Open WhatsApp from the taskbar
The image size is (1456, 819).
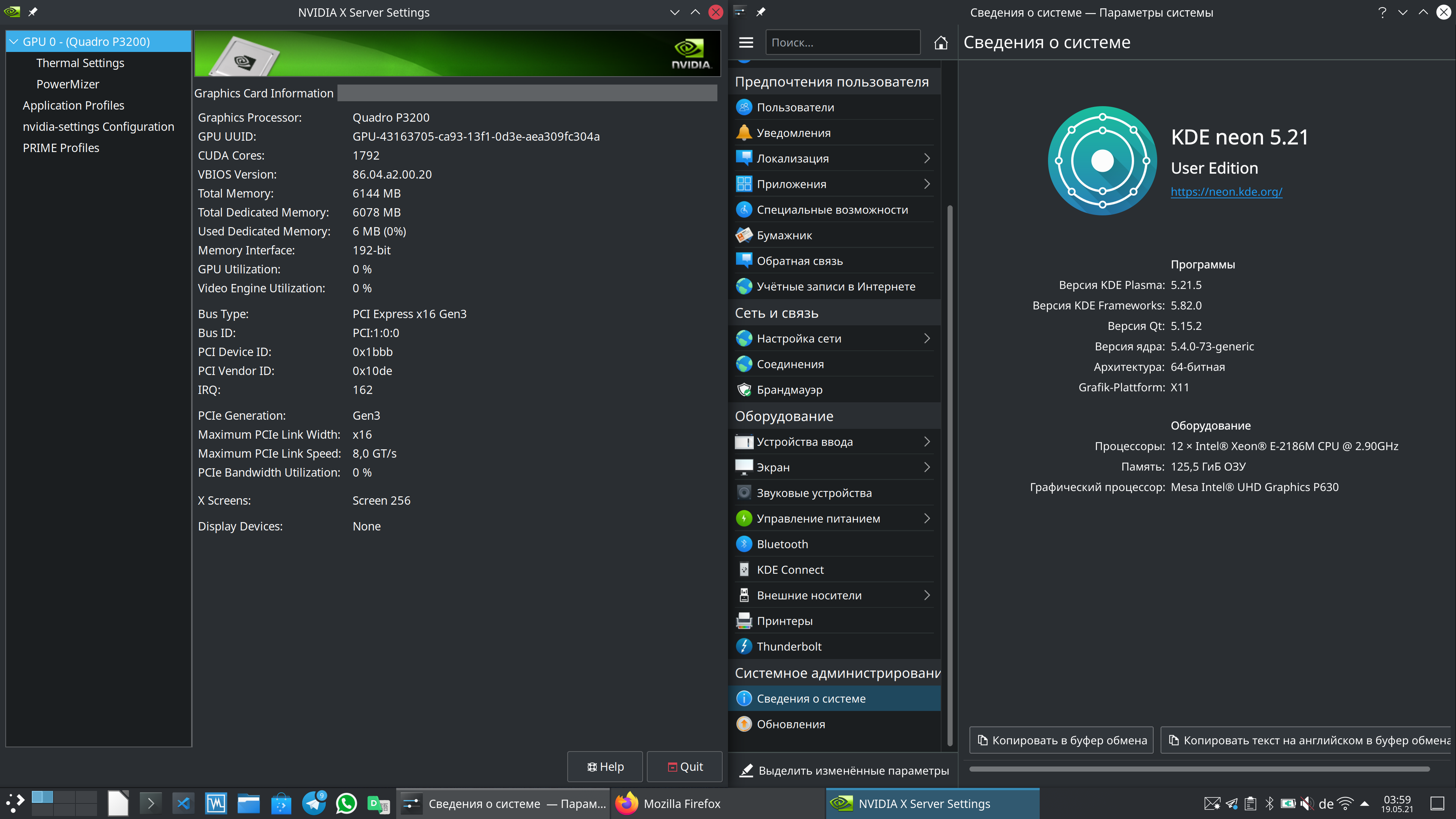346,803
